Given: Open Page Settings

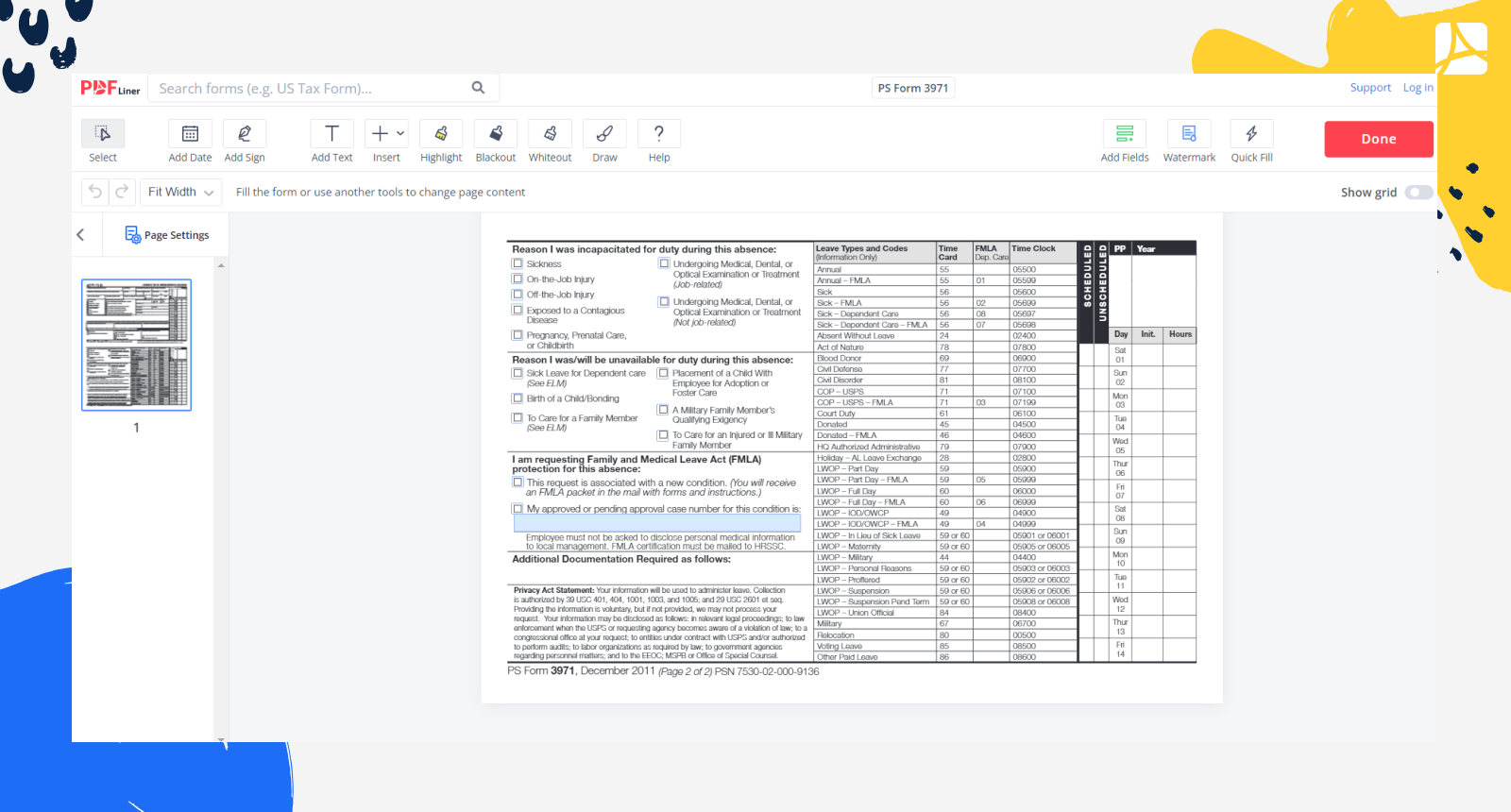Looking at the screenshot, I should click(x=167, y=235).
